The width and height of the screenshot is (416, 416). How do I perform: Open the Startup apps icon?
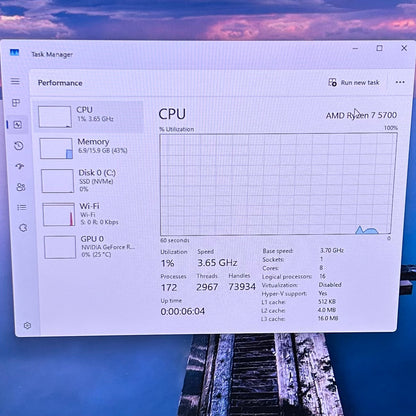[20, 166]
